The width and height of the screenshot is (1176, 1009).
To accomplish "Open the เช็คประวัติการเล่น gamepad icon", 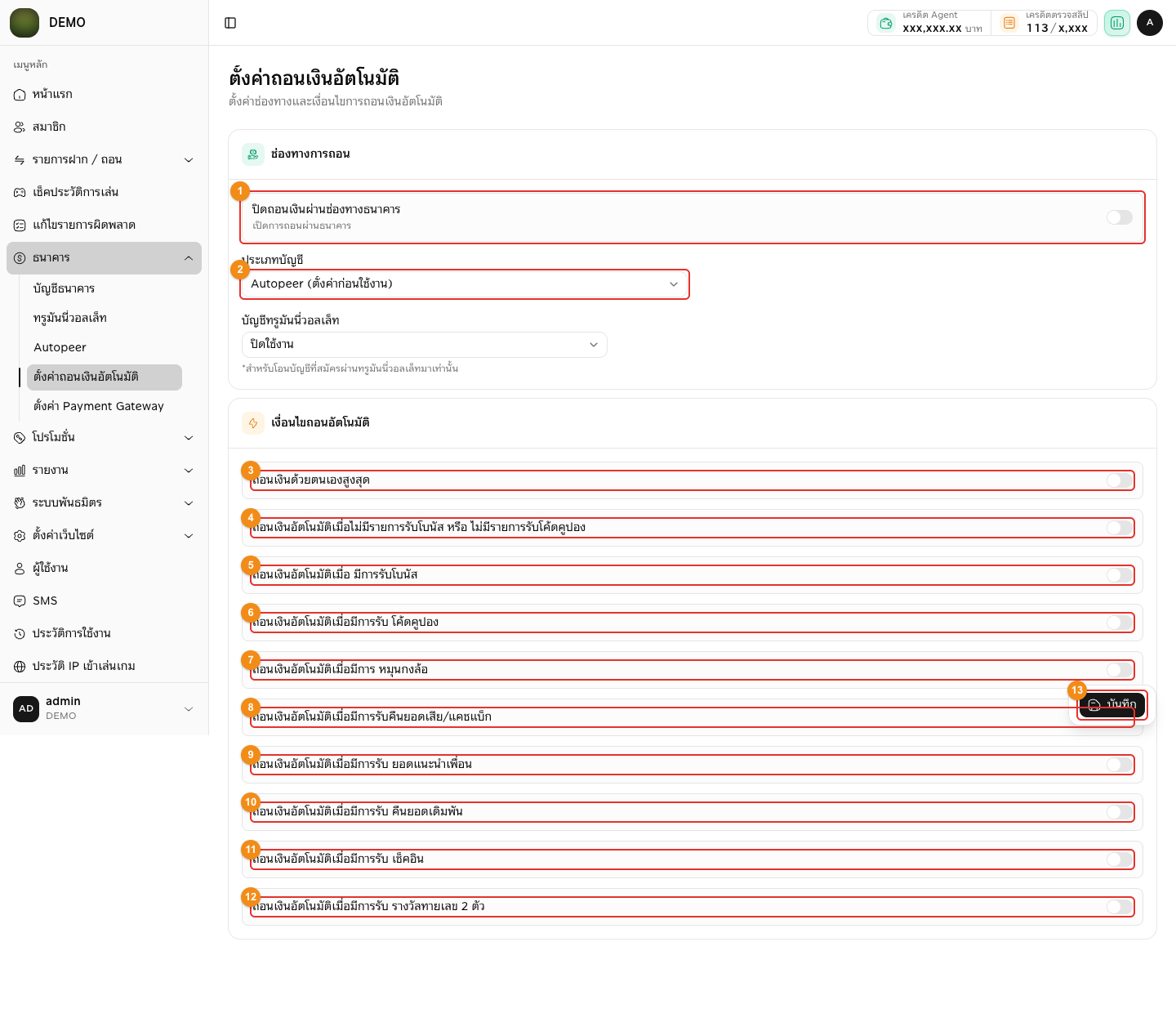I will point(20,193).
